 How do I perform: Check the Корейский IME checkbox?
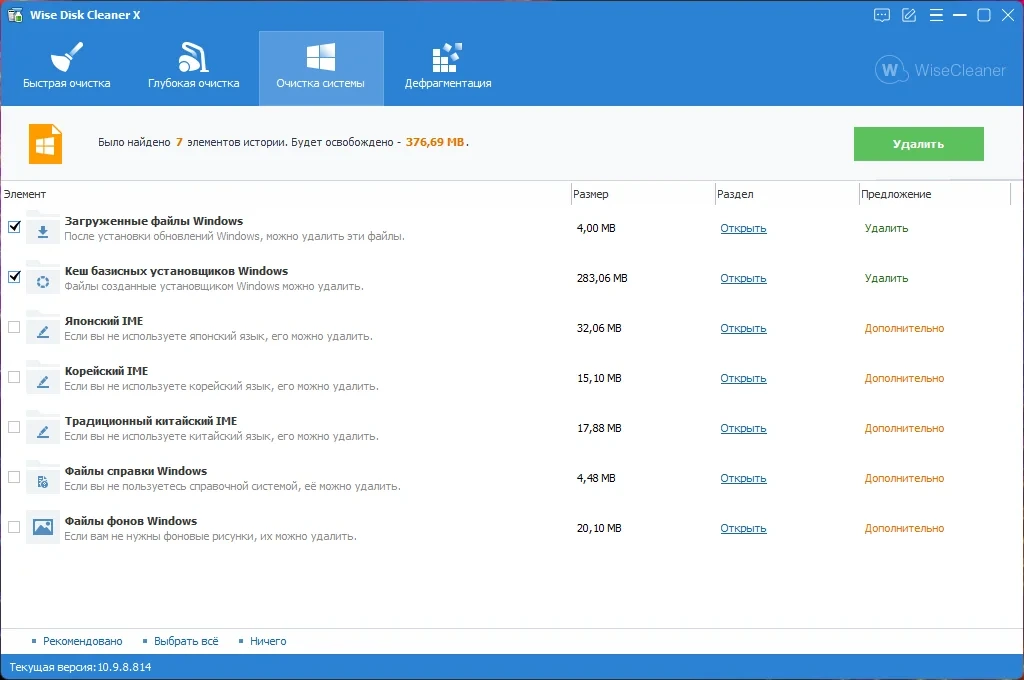tap(14, 377)
